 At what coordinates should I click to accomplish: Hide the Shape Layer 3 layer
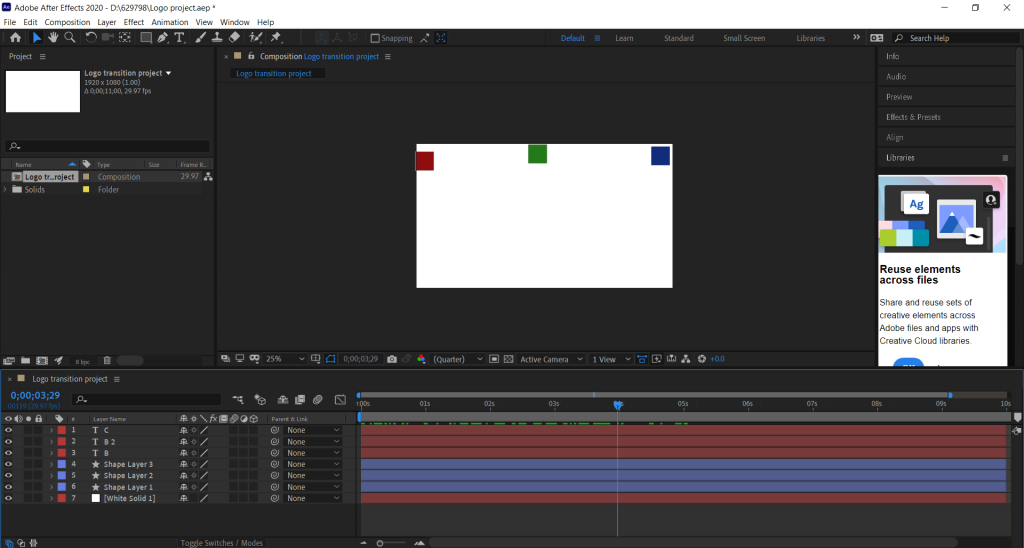point(8,464)
